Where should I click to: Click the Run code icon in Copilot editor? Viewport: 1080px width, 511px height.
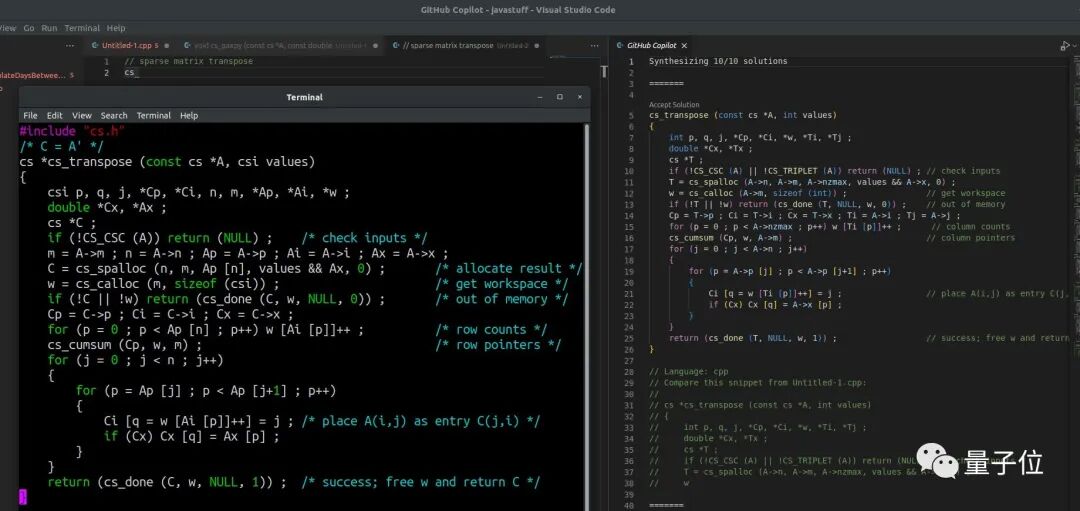tap(1064, 45)
